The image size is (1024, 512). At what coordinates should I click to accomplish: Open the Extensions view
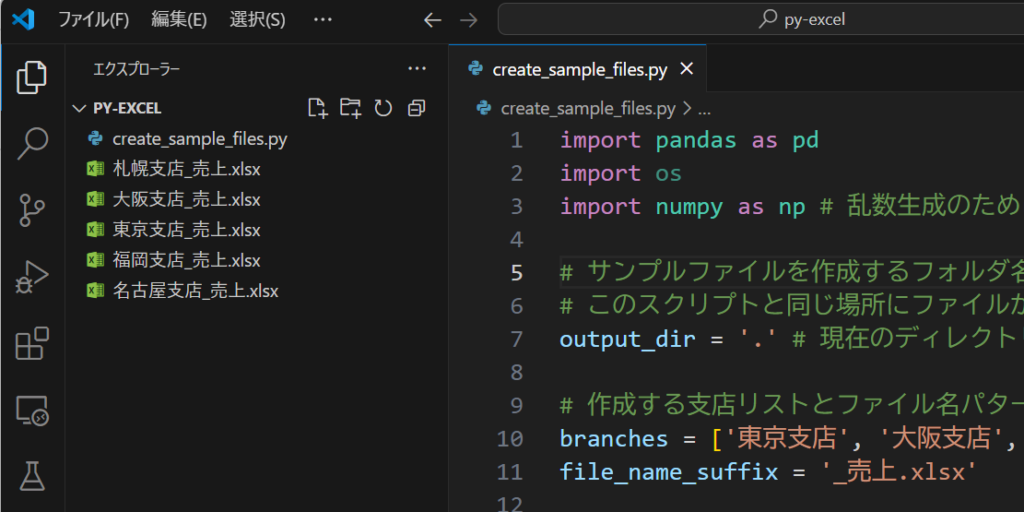pos(32,344)
